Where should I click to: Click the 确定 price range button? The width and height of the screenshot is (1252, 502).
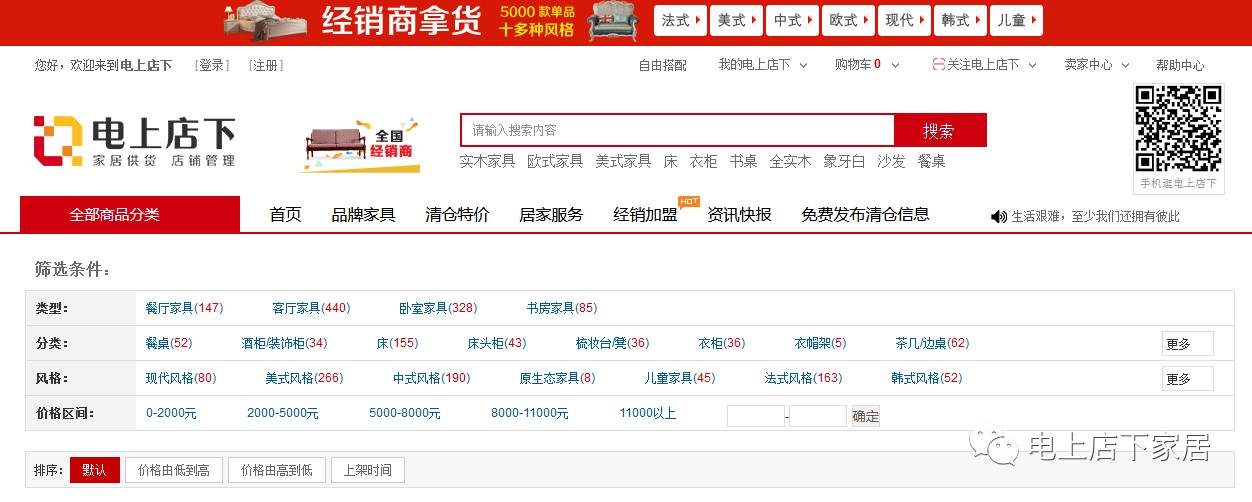(865, 416)
